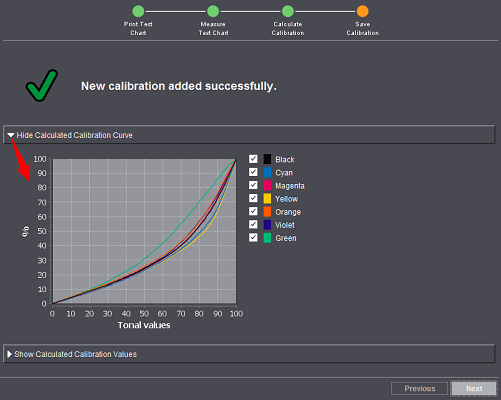
Task: Click the Measure Test Chart step label
Action: click(x=213, y=29)
